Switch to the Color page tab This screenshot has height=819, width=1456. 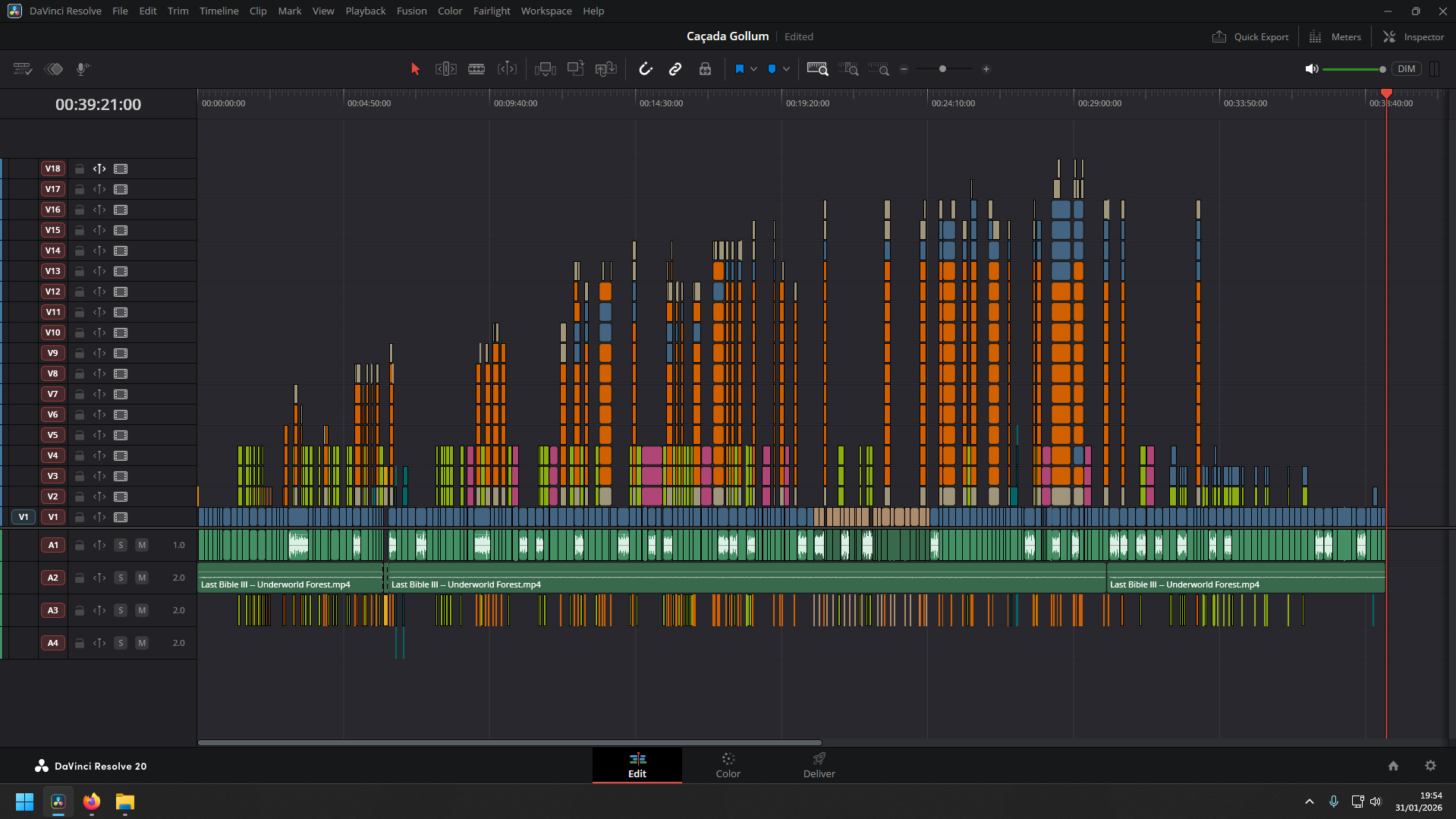point(728,765)
